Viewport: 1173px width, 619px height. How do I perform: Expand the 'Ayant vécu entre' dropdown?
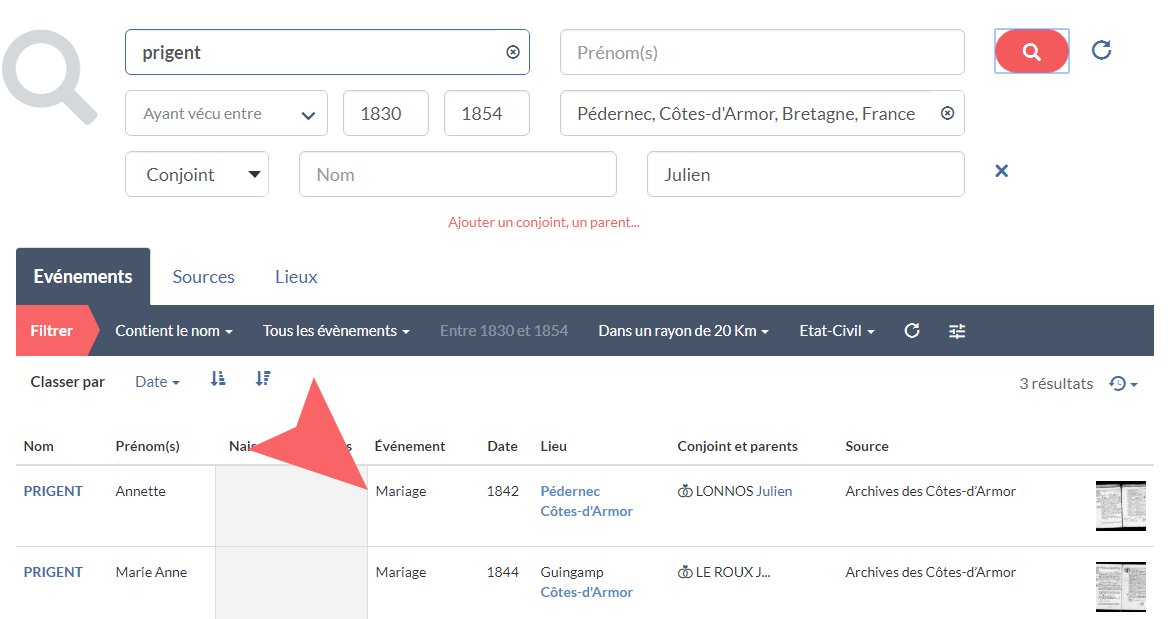click(226, 114)
